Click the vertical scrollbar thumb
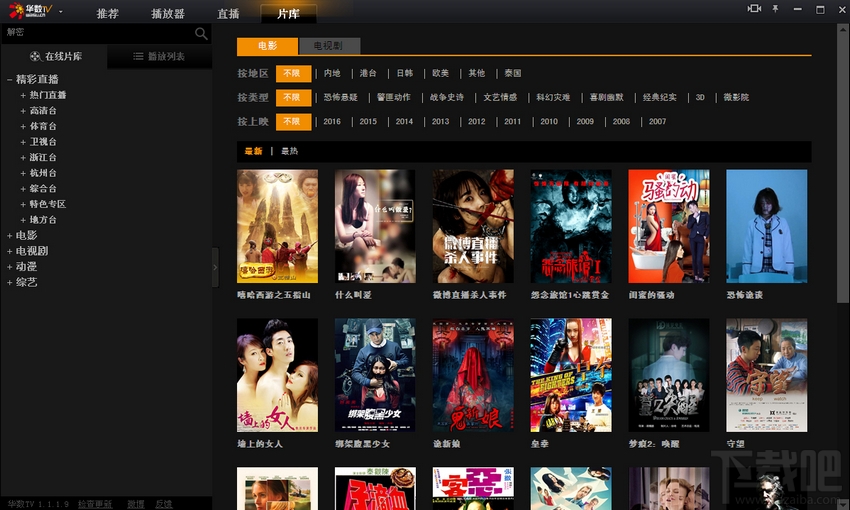 pyautogui.click(x=843, y=168)
